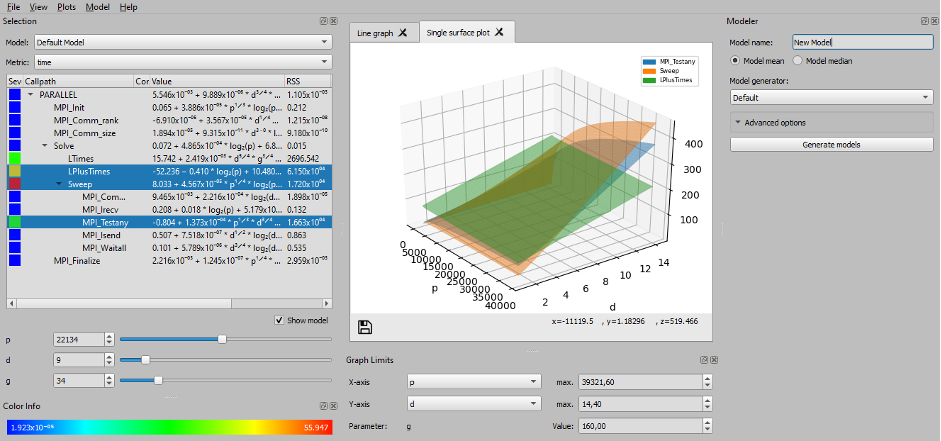Click the g value spinbox showing 34
Image resolution: width=941 pixels, height=441 pixels.
pyautogui.click(x=83, y=380)
